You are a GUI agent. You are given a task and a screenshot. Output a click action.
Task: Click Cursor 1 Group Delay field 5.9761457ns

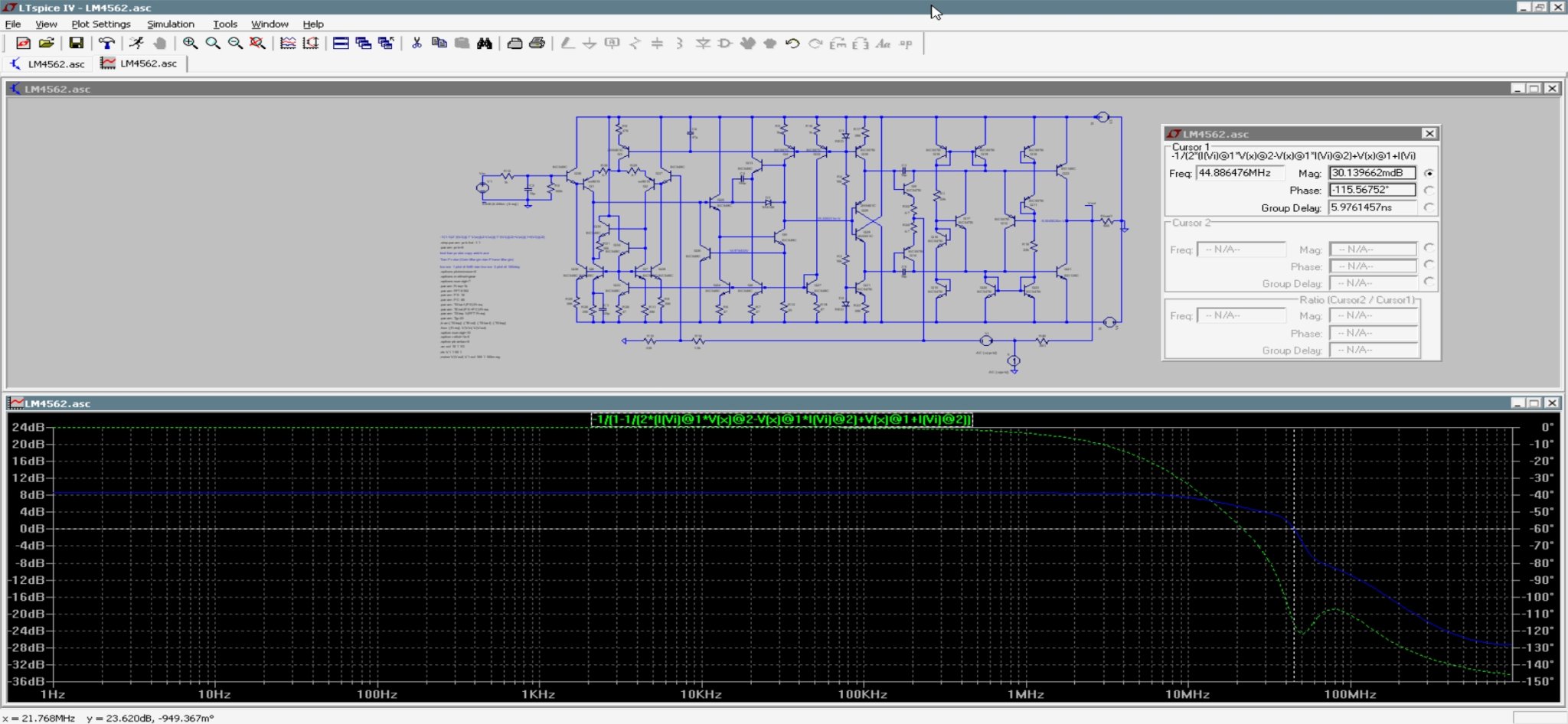[1372, 207]
